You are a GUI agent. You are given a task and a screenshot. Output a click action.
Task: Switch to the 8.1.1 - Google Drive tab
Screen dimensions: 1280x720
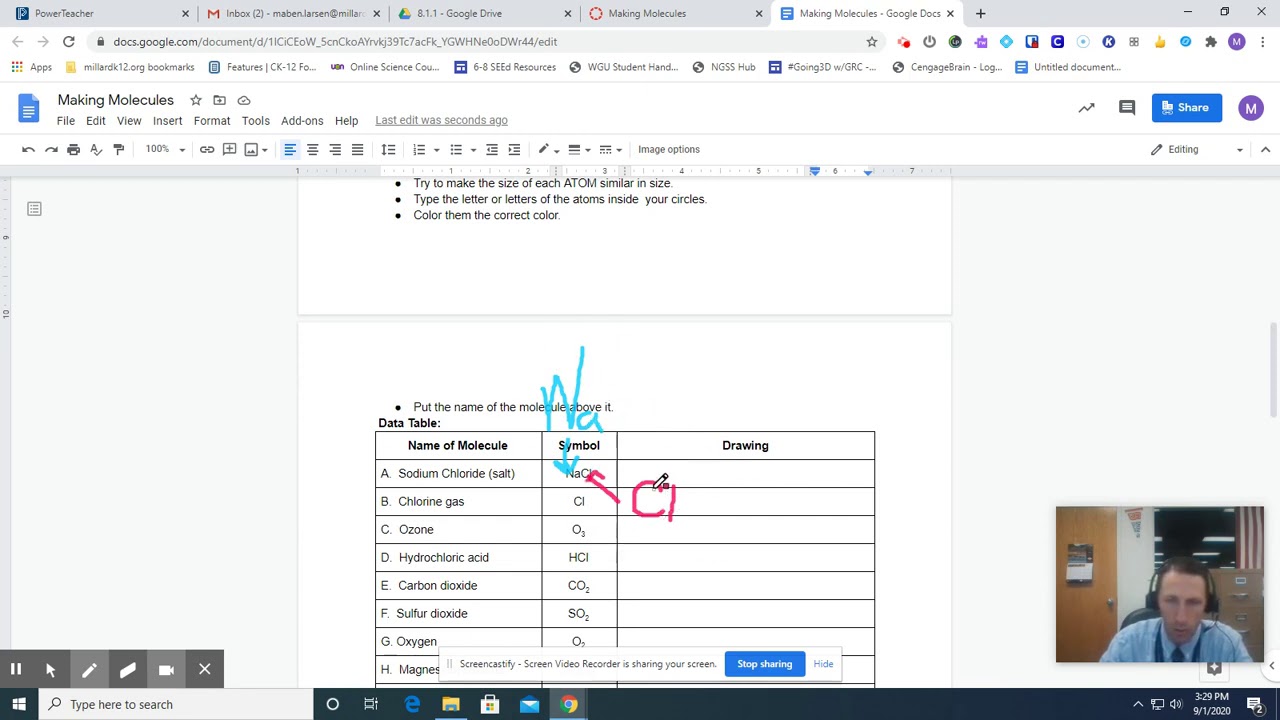coord(484,13)
